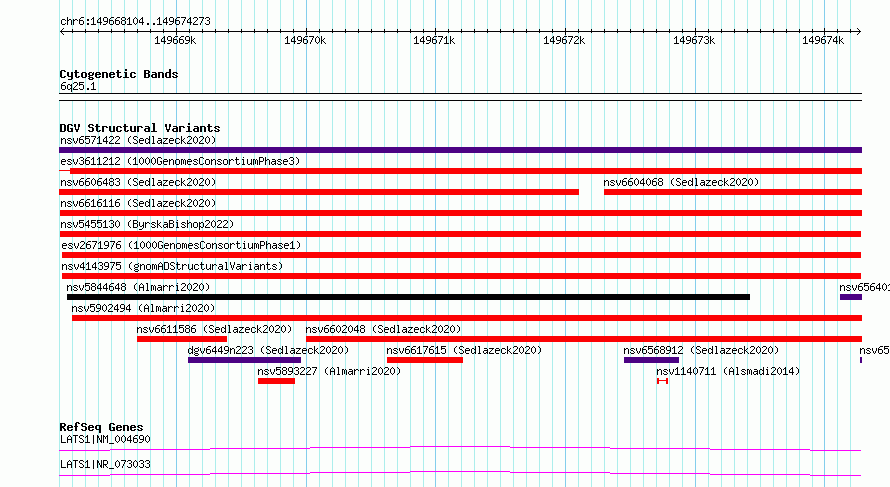Click the RefSeq Genes track heading

[x=101, y=427]
